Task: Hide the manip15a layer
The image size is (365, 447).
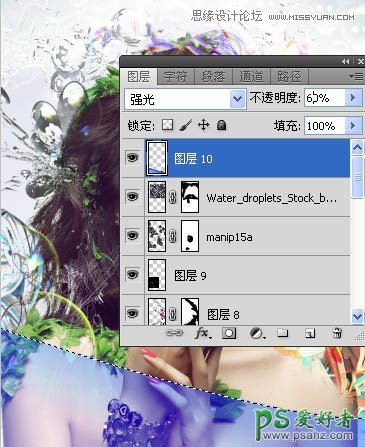Action: click(x=133, y=236)
